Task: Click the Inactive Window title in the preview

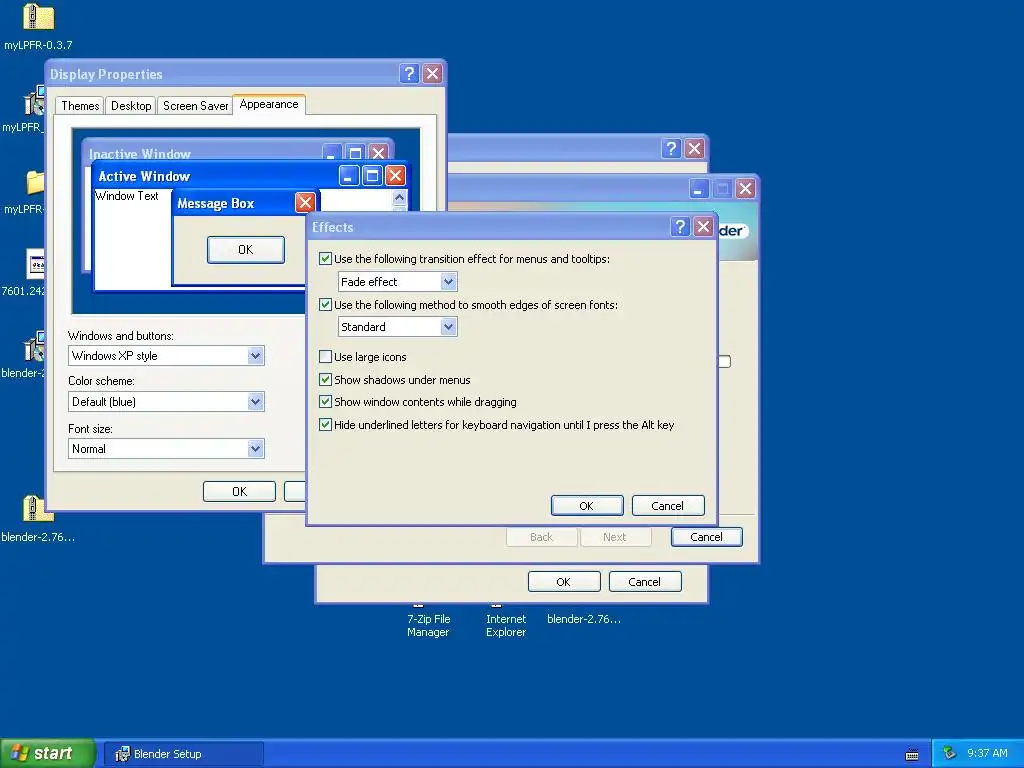Action: (139, 154)
